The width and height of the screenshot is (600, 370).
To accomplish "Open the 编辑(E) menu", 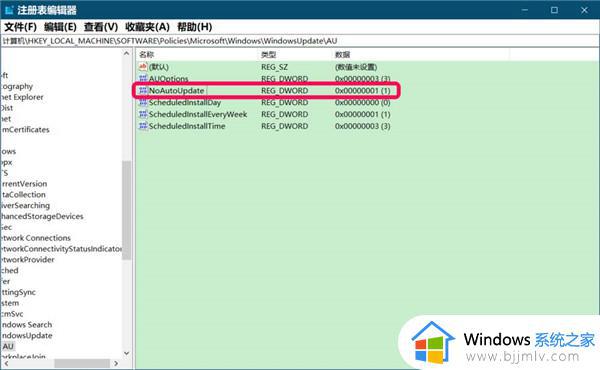I will click(x=60, y=27).
